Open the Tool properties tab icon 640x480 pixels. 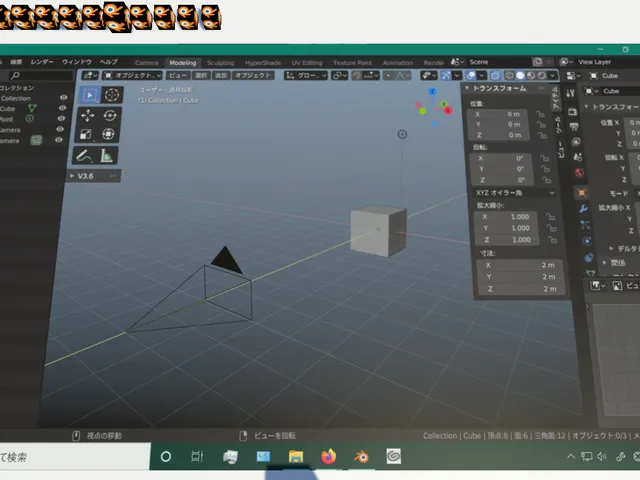[x=571, y=93]
